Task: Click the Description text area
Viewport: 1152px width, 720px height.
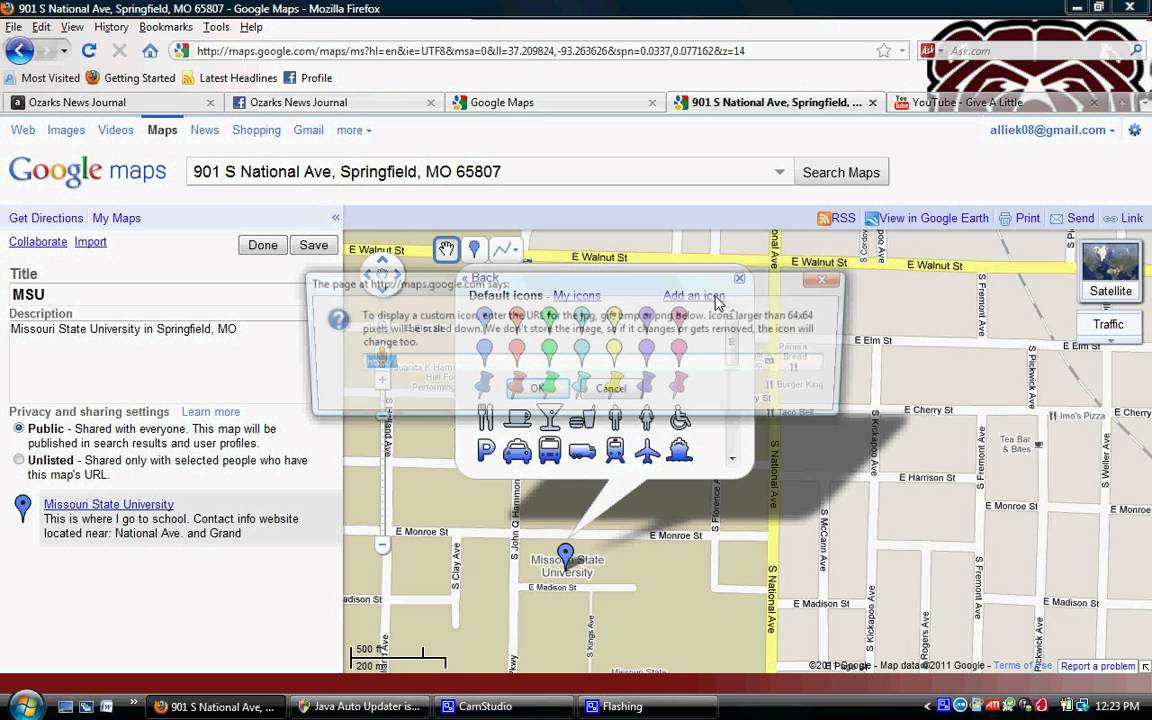Action: 158,361
